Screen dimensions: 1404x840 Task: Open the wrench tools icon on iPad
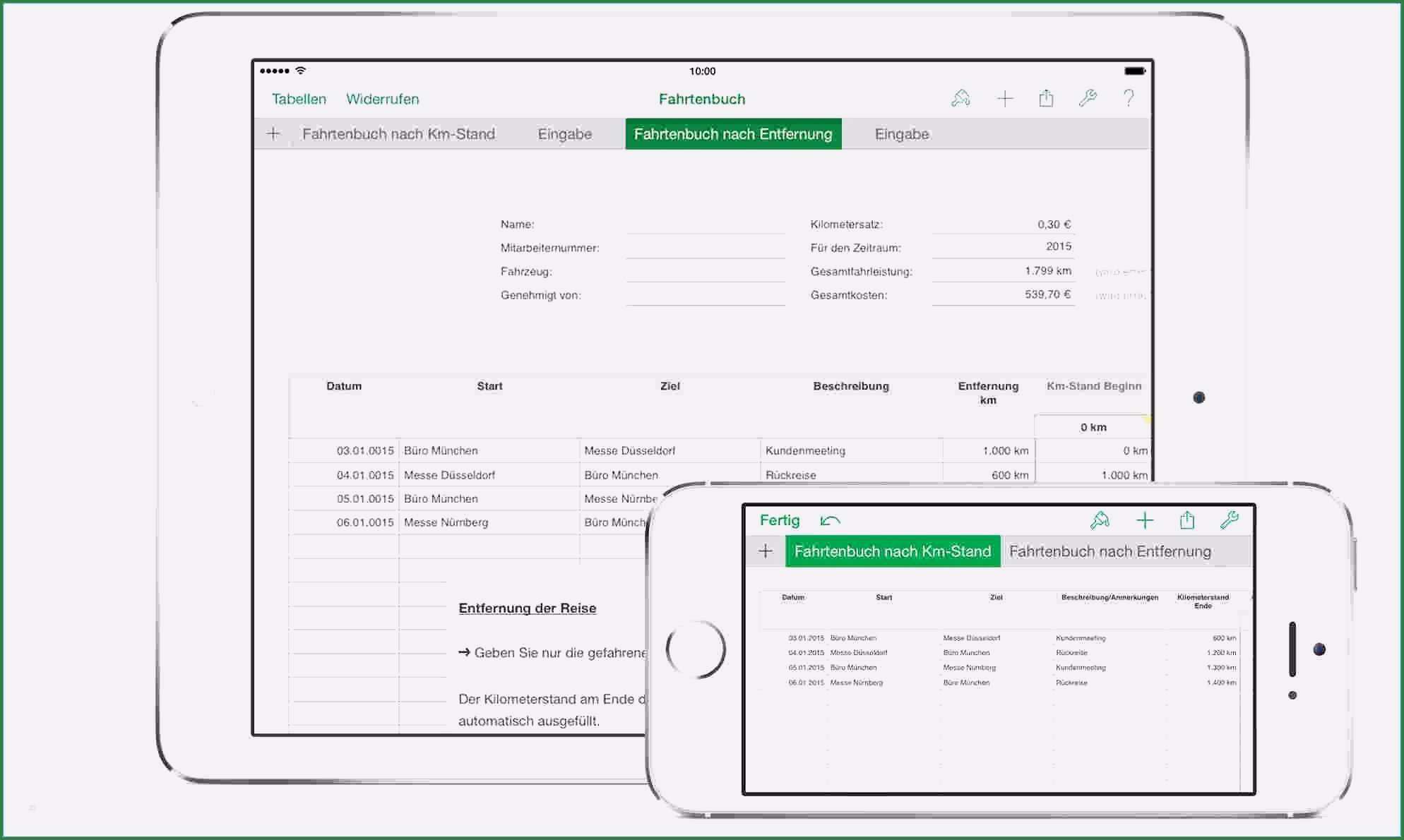pos(1088,99)
